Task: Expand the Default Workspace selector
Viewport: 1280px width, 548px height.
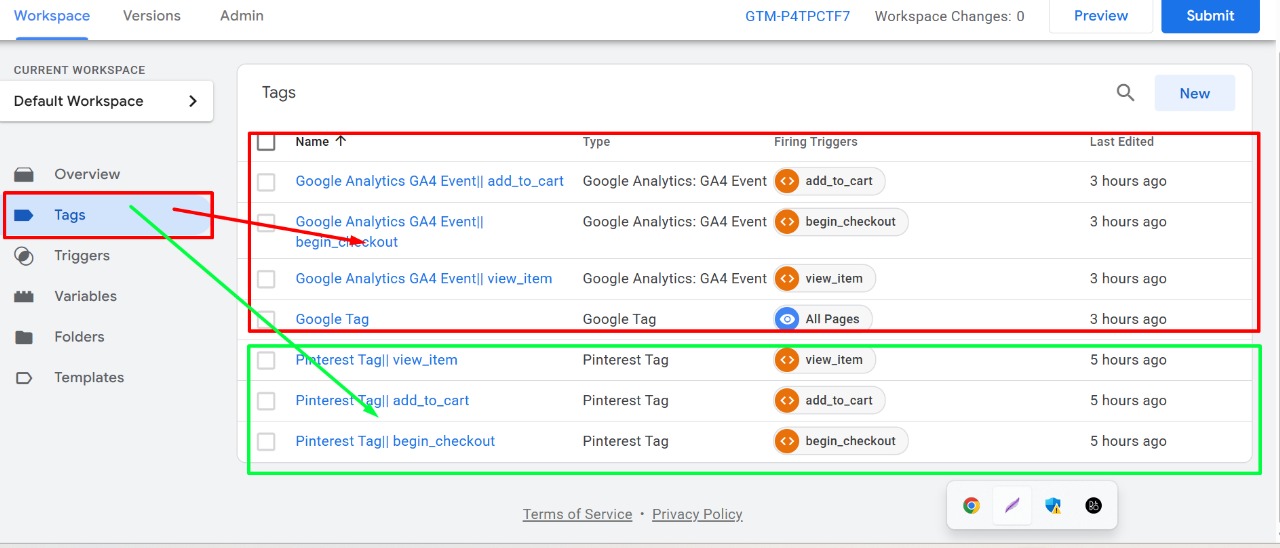Action: pyautogui.click(x=107, y=101)
